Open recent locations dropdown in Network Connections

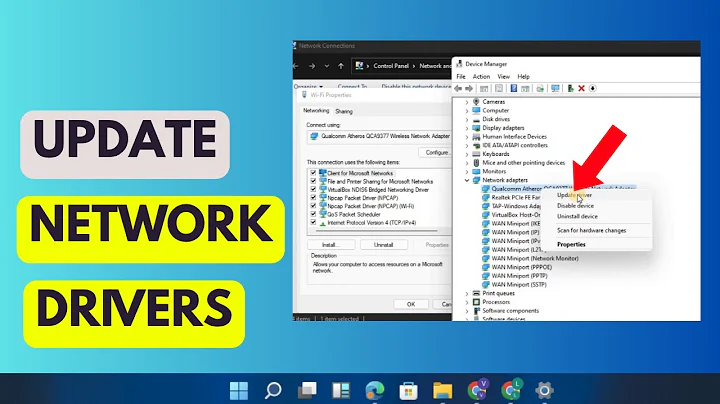[x=326, y=66]
